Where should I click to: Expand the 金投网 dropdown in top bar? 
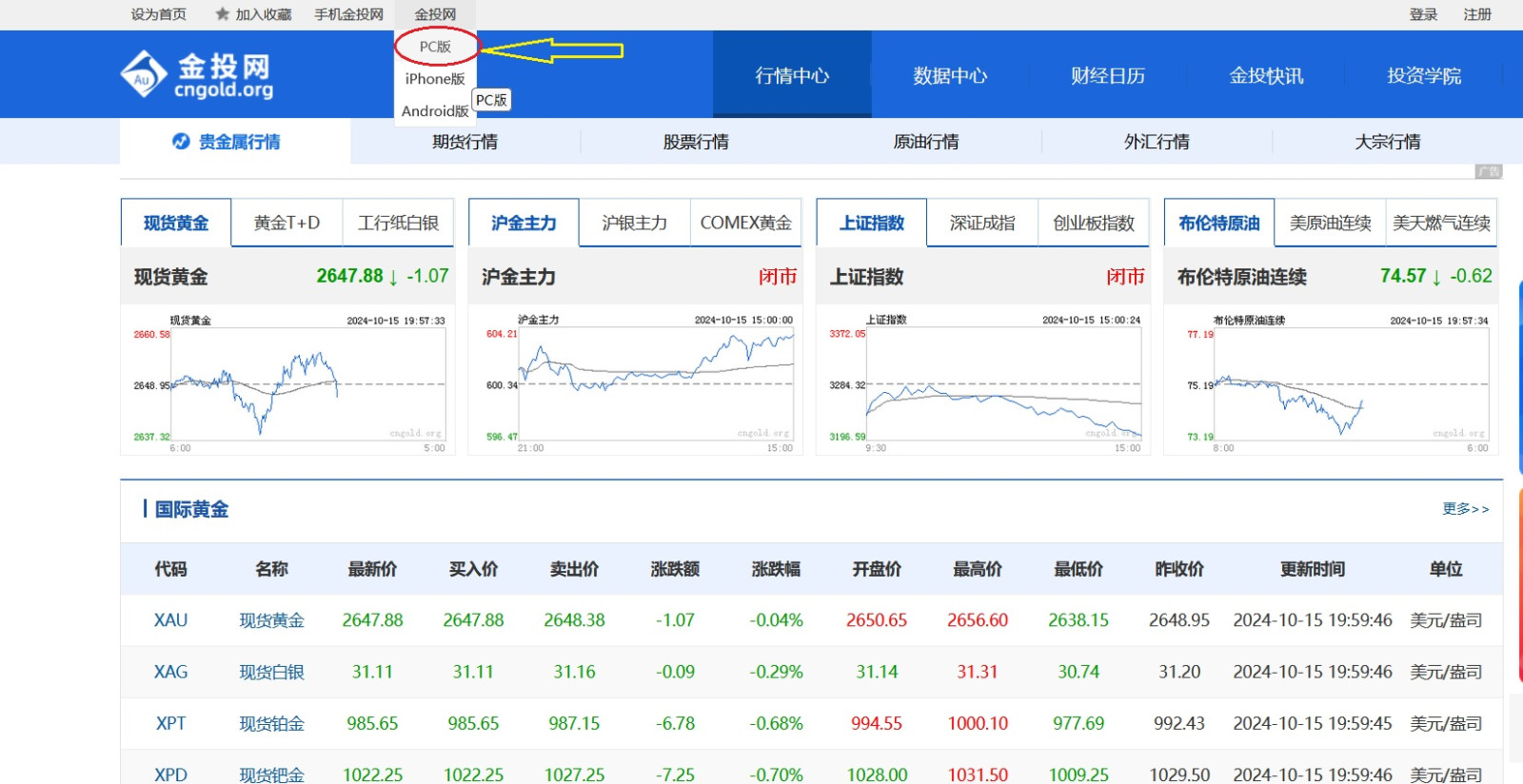pos(435,14)
